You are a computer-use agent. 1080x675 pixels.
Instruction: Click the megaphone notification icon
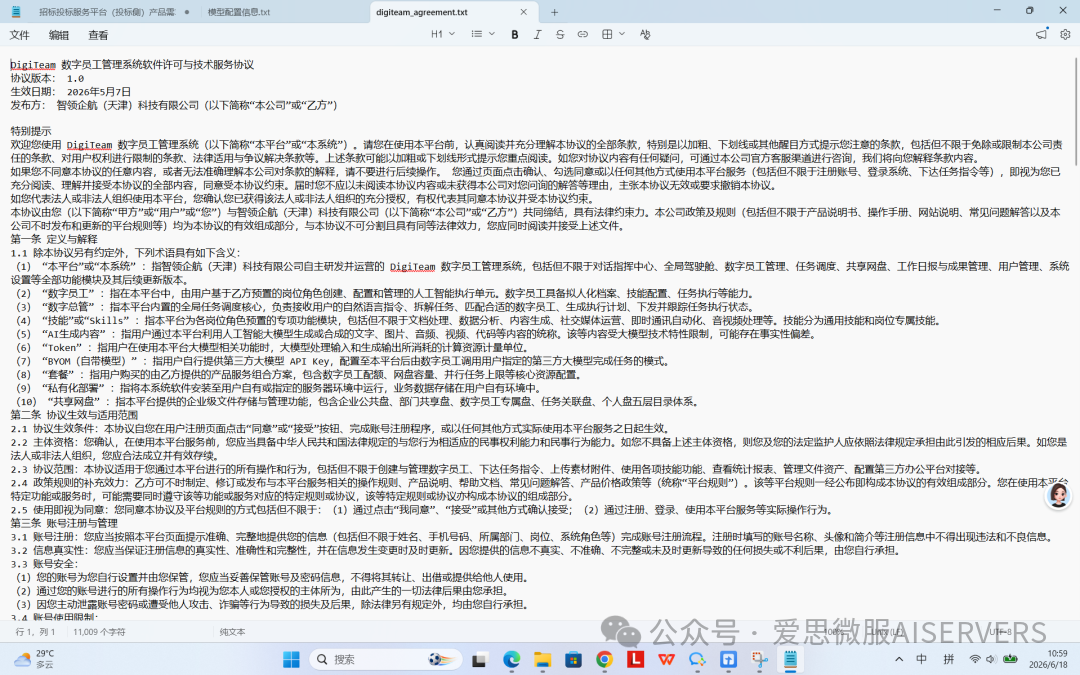point(1041,34)
